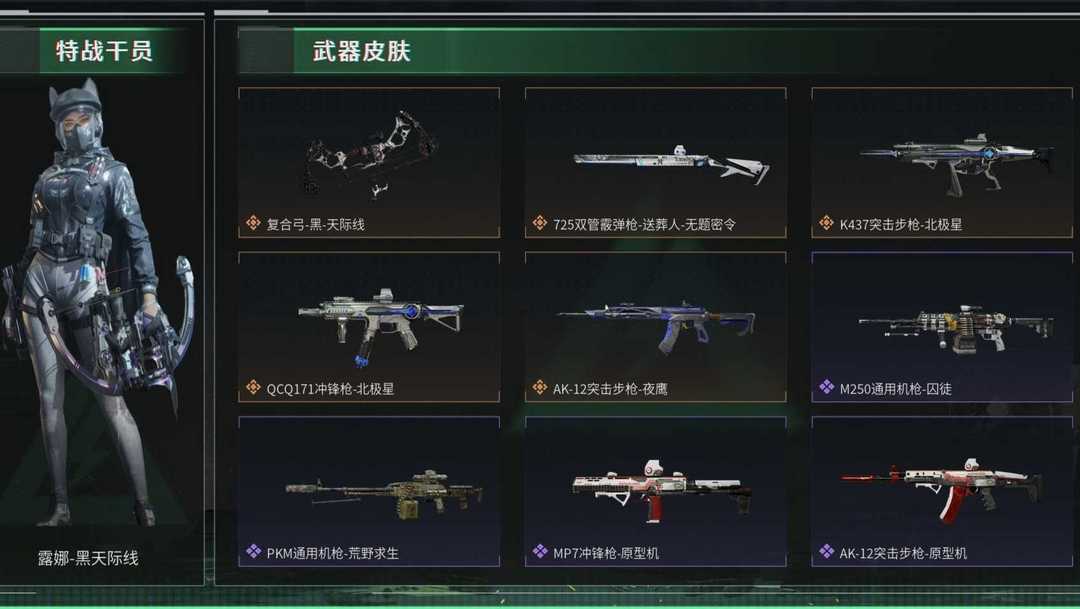Screen dimensions: 1080x609
Task: Click purple rarity icon beside PKM通用机枪-荒野求生
Action: [253, 551]
